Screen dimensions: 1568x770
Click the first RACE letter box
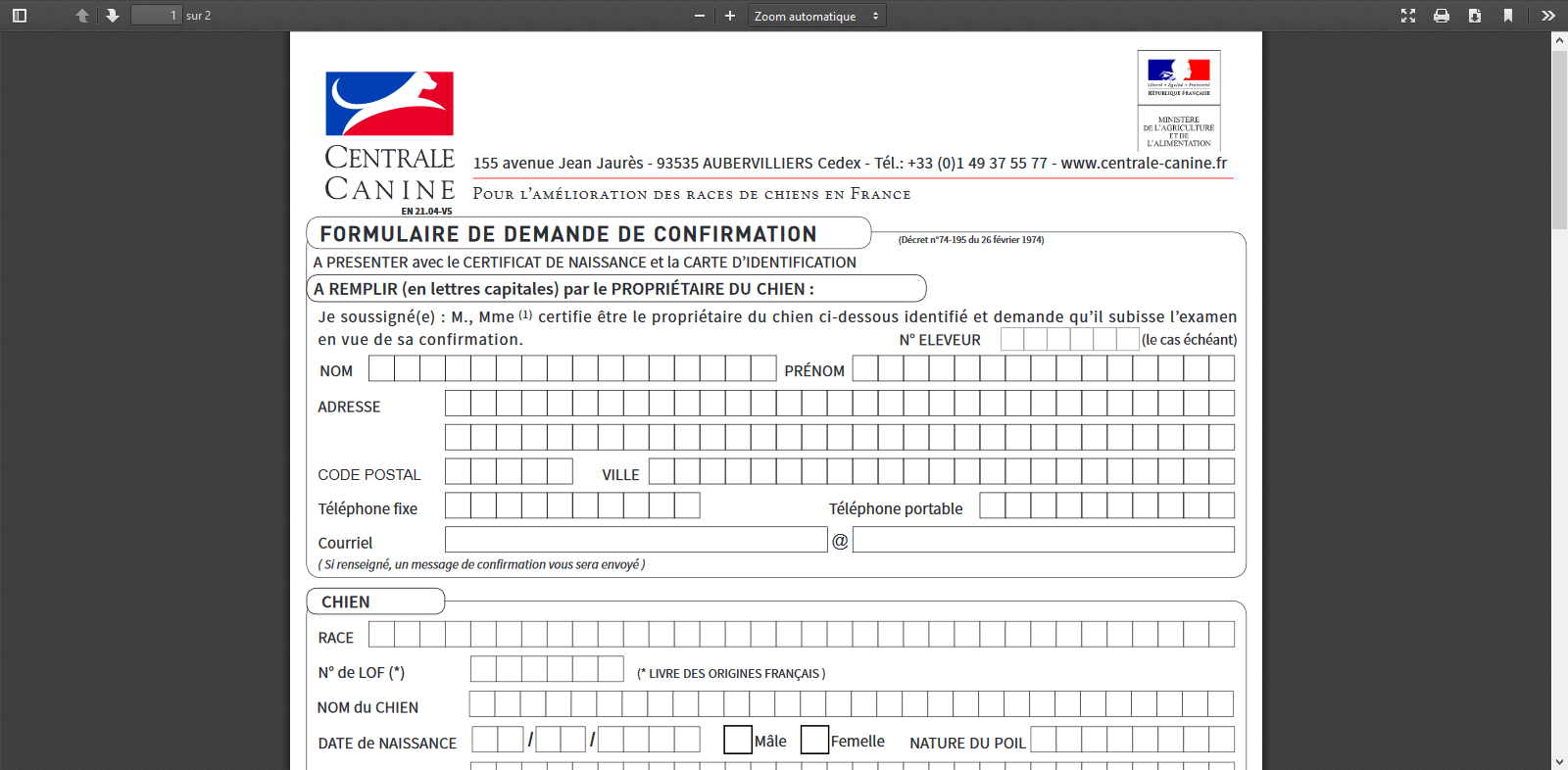[381, 634]
